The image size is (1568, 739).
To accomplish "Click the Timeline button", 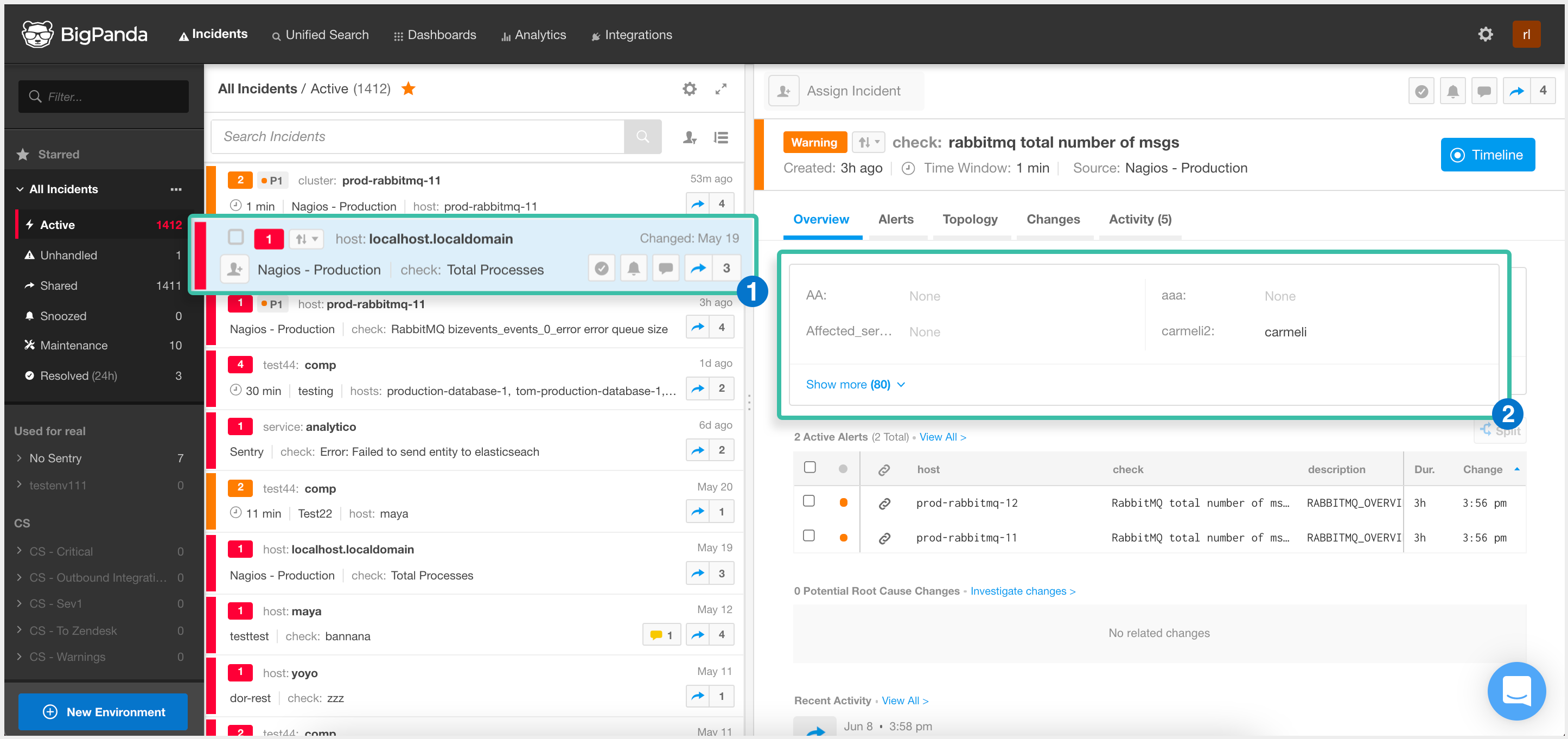I will click(1487, 155).
